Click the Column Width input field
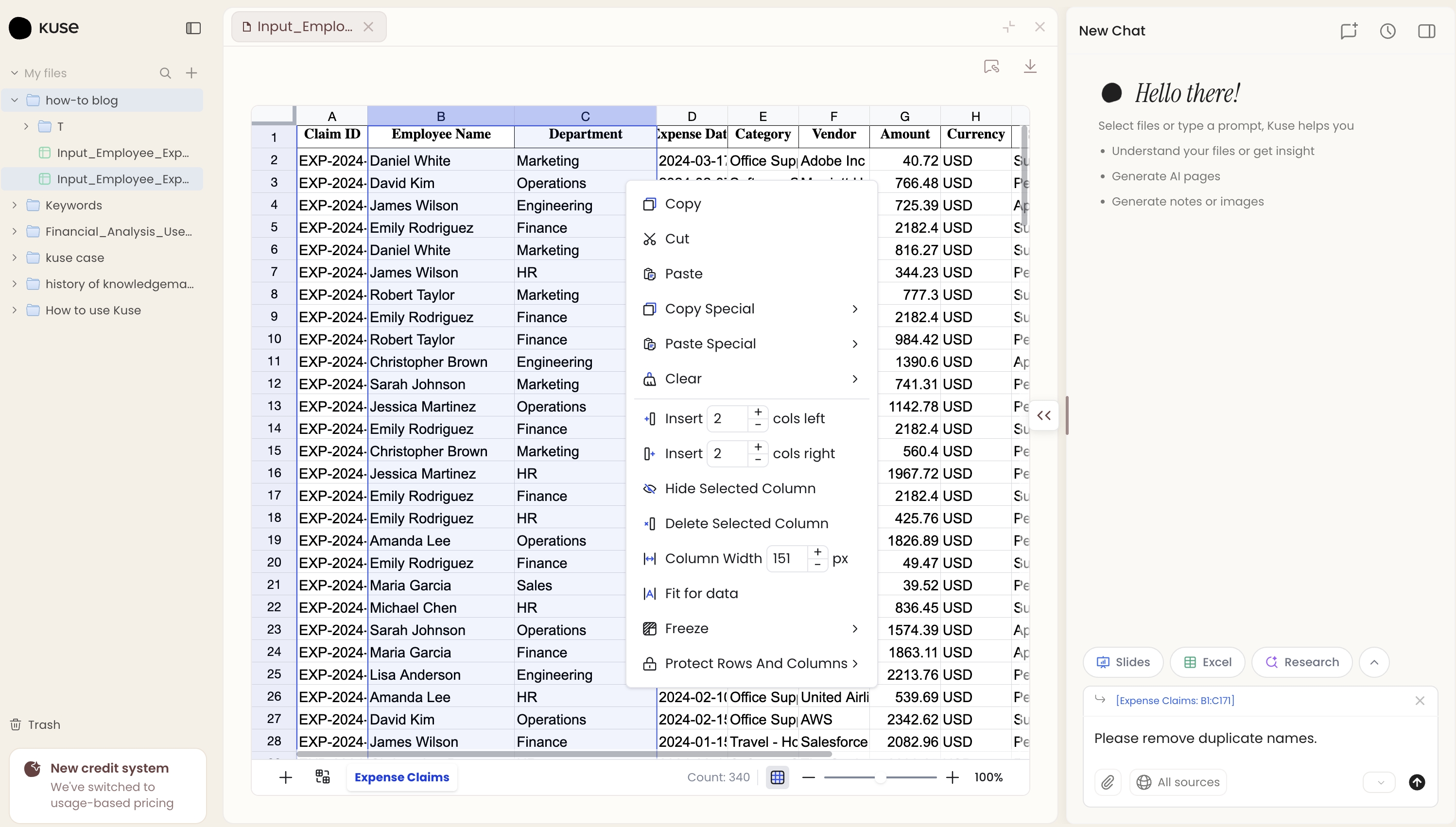This screenshot has width=1456, height=827. (x=786, y=558)
